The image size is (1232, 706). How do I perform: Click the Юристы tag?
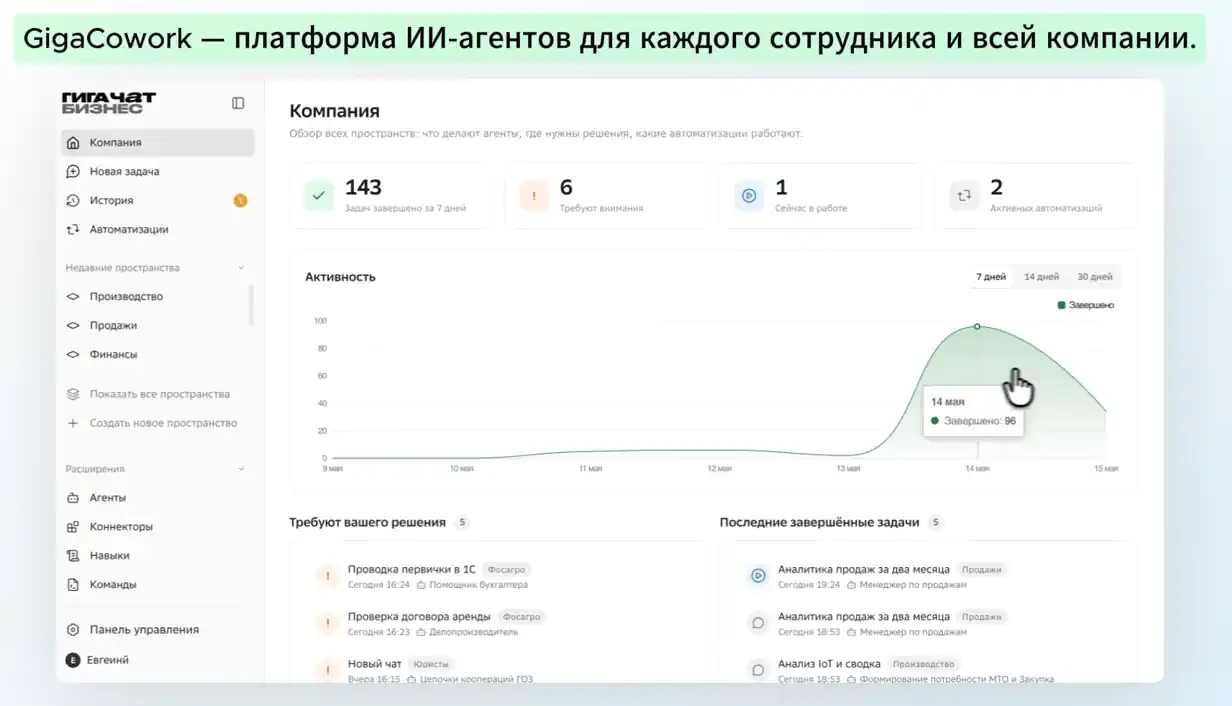tap(431, 664)
